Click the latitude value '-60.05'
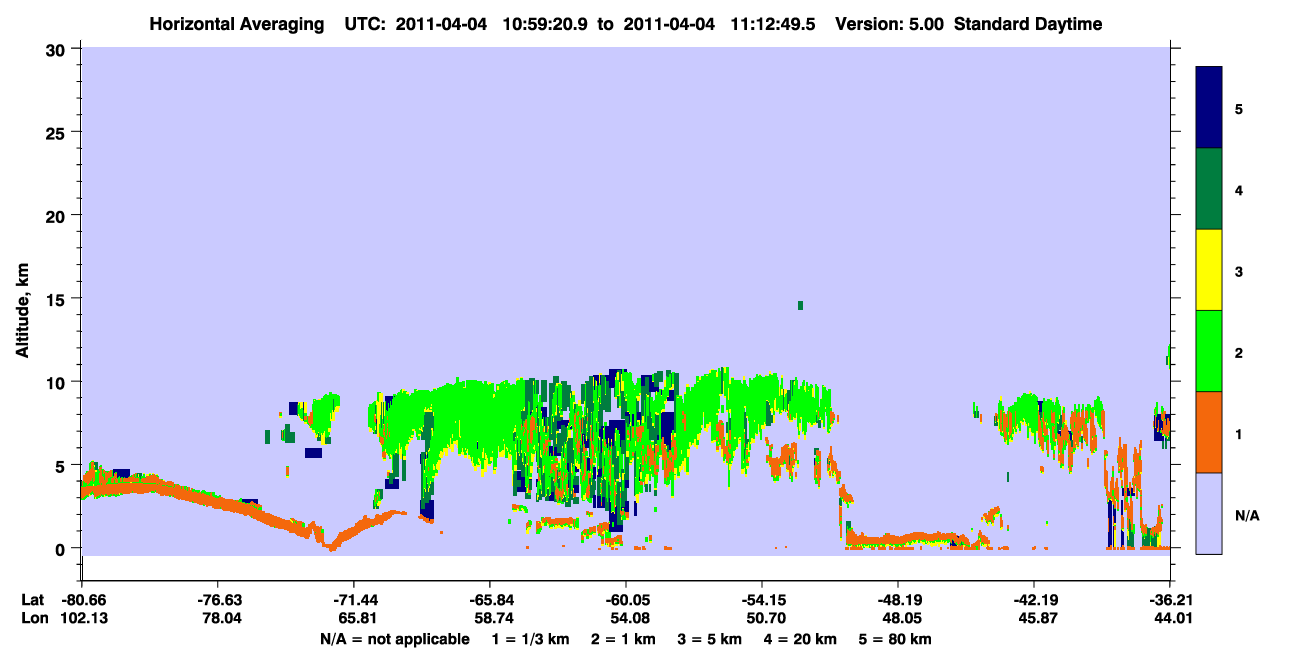 626,600
